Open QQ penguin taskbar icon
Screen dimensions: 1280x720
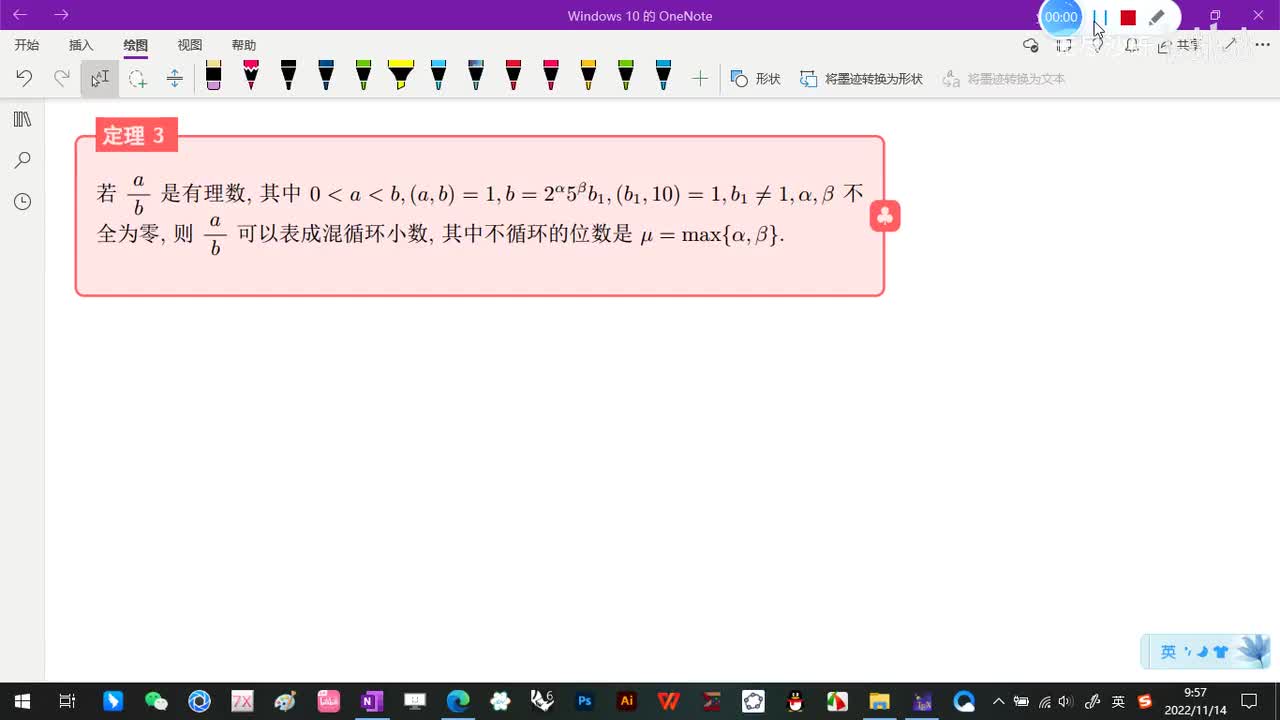click(x=795, y=701)
